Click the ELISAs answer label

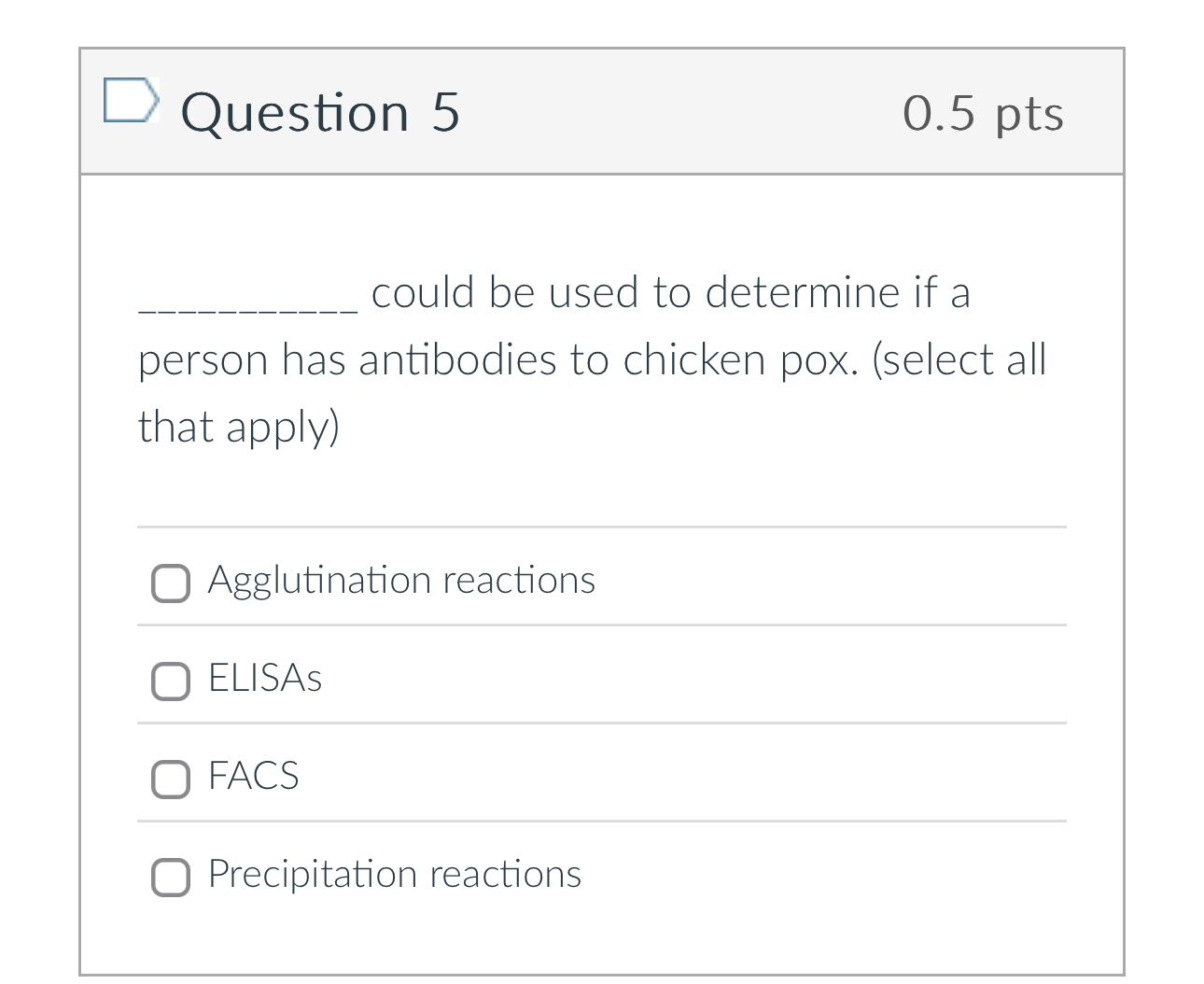click(264, 679)
